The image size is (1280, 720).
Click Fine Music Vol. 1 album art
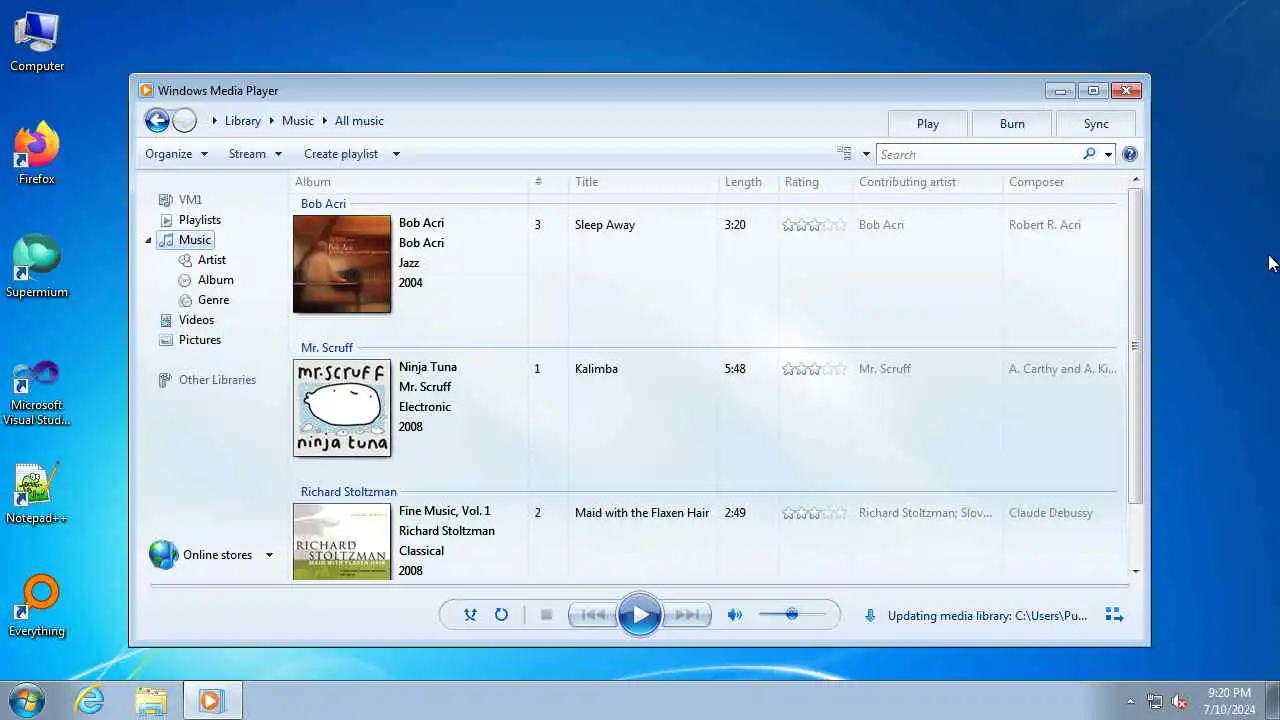point(342,541)
